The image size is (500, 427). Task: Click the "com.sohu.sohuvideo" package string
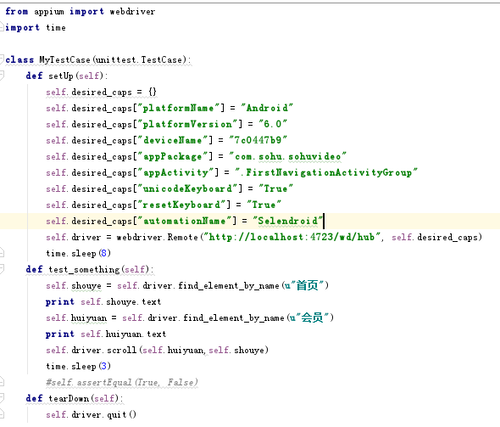(288, 156)
